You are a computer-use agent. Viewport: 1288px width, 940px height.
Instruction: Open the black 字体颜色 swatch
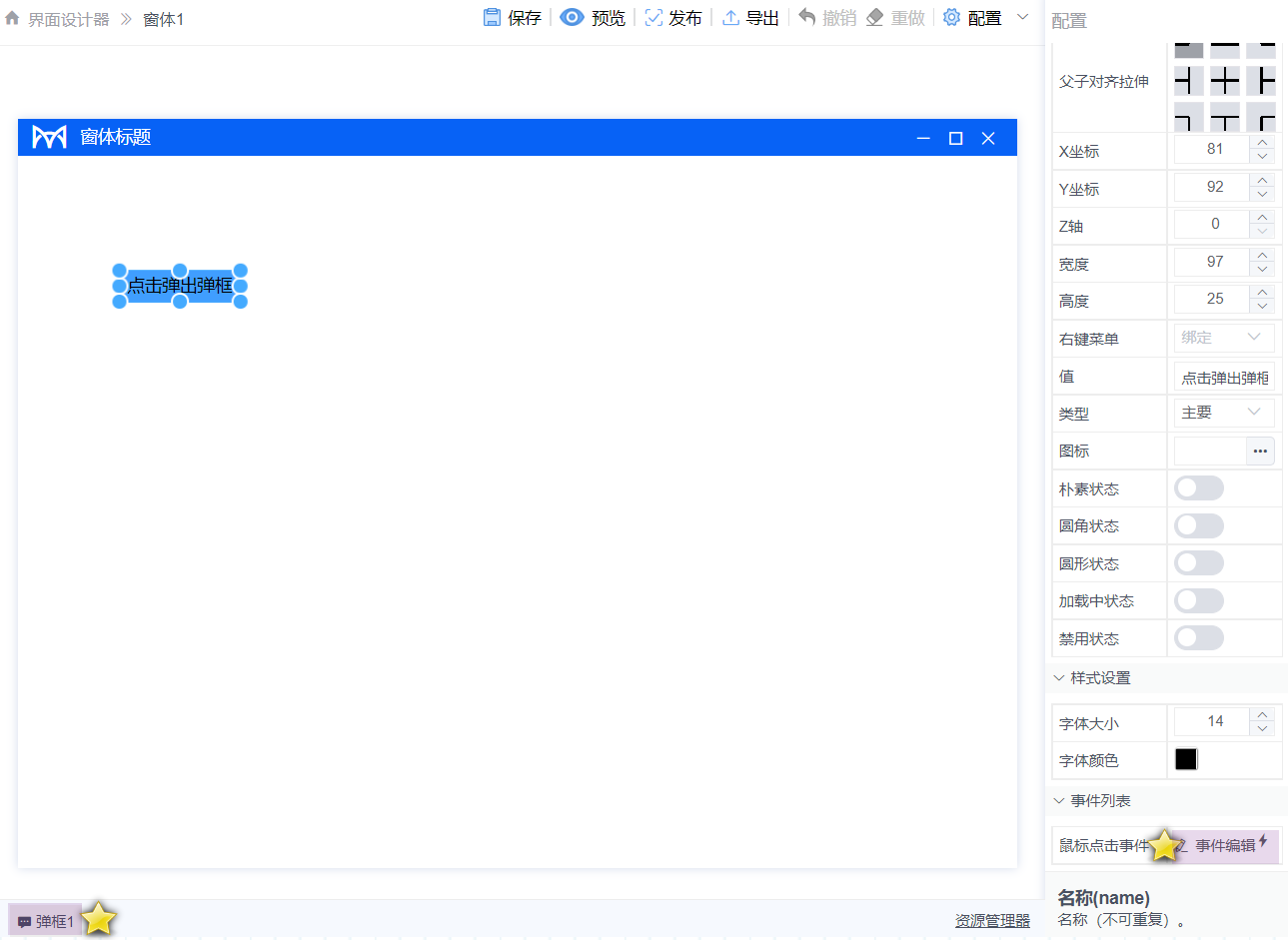1186,760
